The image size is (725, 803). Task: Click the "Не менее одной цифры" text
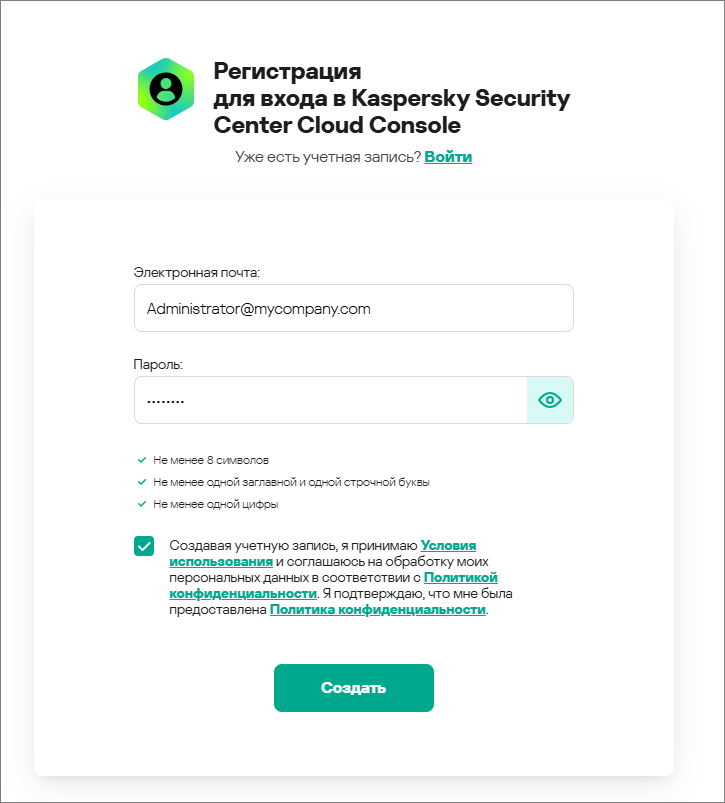[x=215, y=504]
